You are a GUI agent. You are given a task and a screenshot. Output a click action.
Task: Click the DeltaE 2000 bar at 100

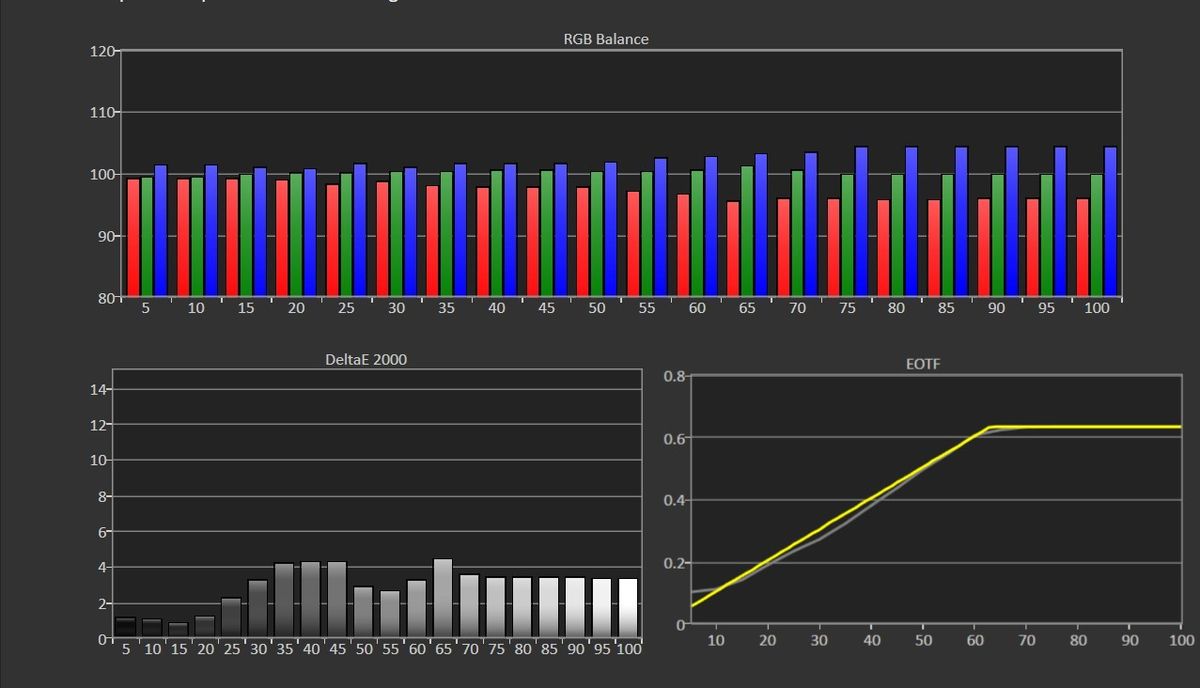[628, 608]
